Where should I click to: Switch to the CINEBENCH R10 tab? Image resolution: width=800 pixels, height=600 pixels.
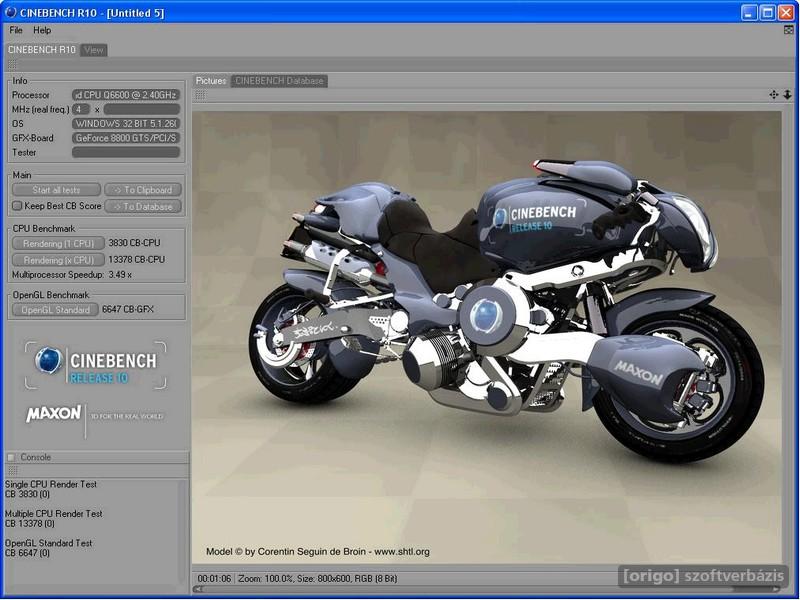[41, 50]
